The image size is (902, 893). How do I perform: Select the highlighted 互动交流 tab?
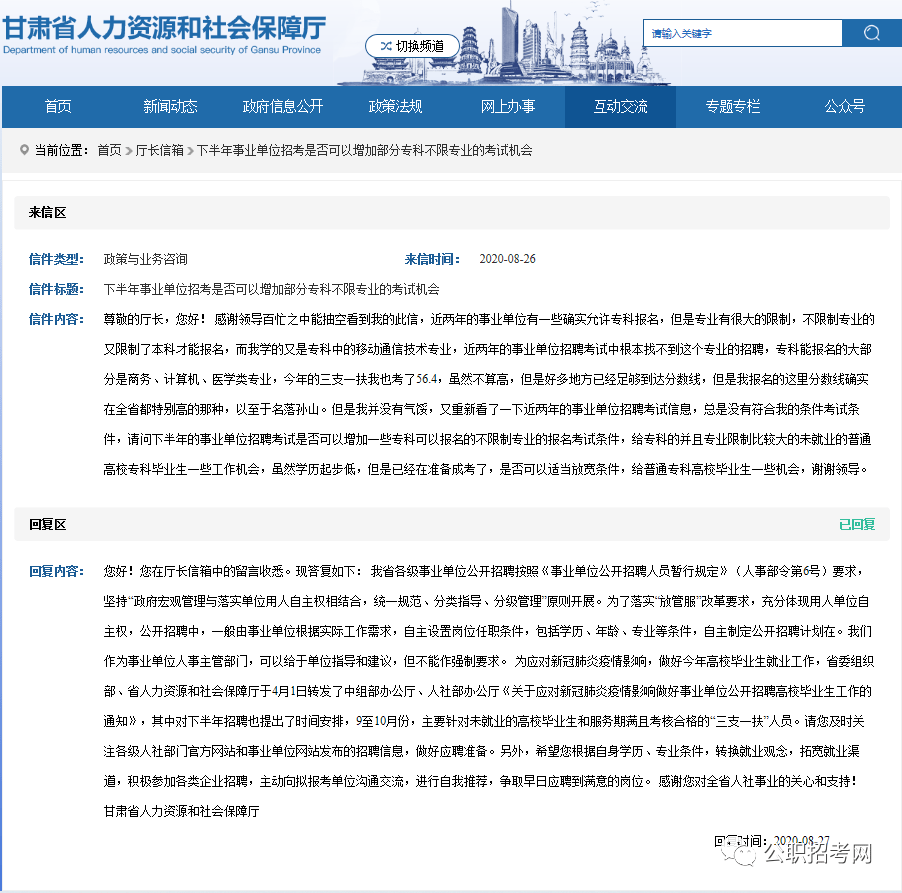(x=620, y=107)
